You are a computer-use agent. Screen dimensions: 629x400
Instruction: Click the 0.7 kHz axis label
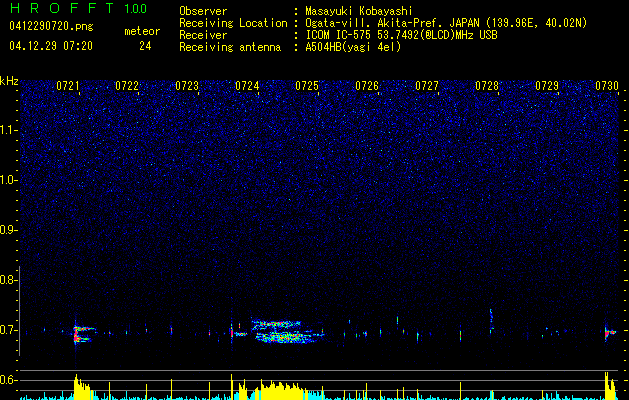[x=8, y=330]
